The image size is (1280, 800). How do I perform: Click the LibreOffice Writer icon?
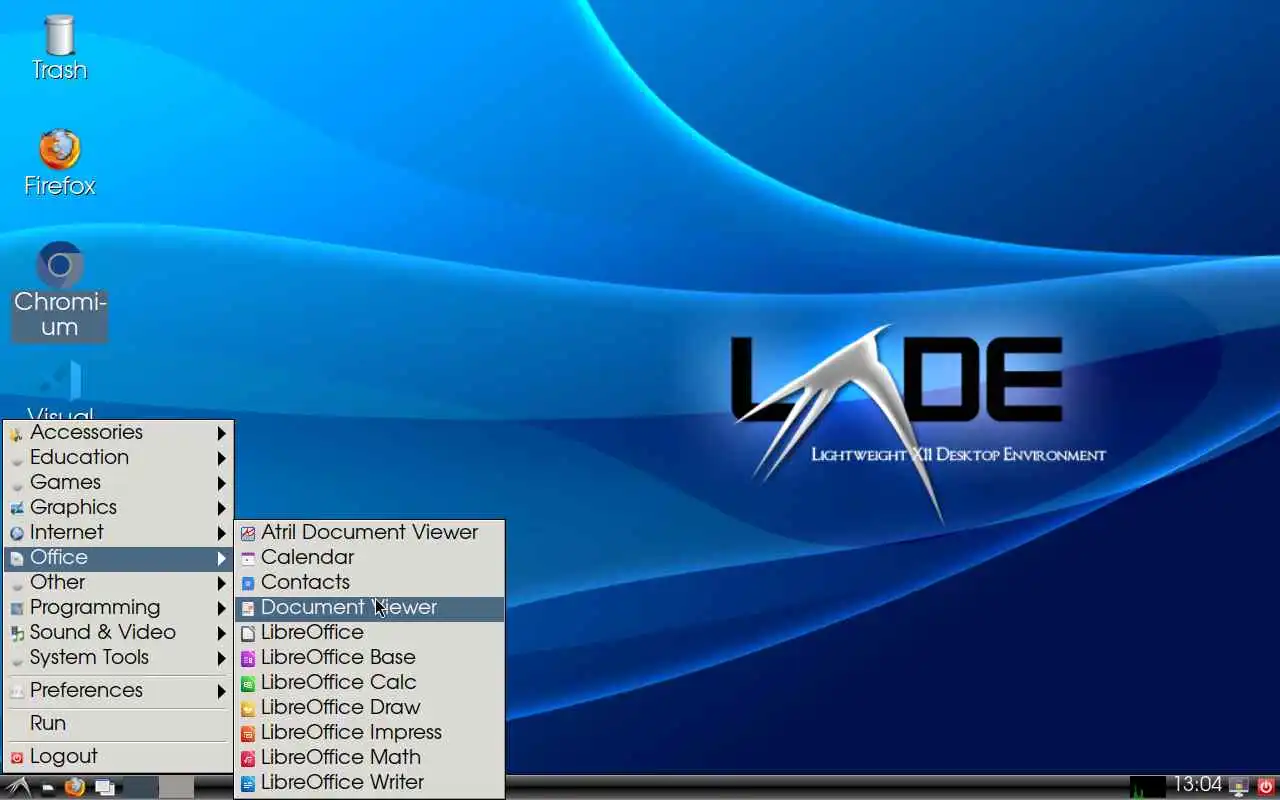[x=248, y=783]
